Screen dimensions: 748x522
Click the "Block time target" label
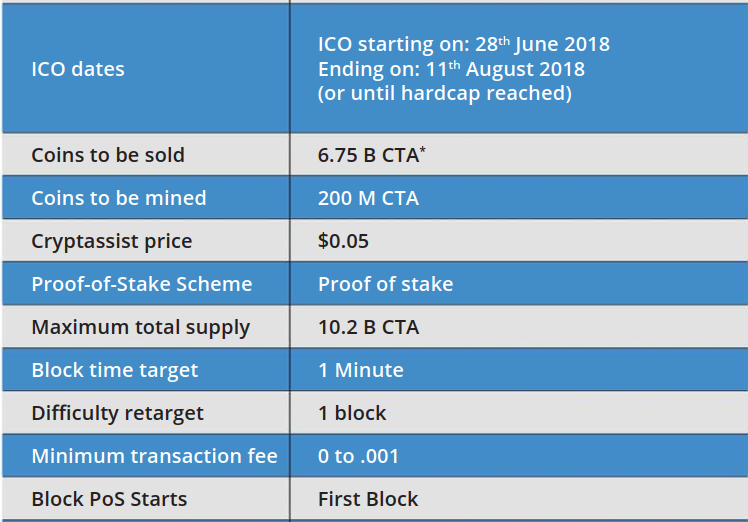[x=114, y=370]
